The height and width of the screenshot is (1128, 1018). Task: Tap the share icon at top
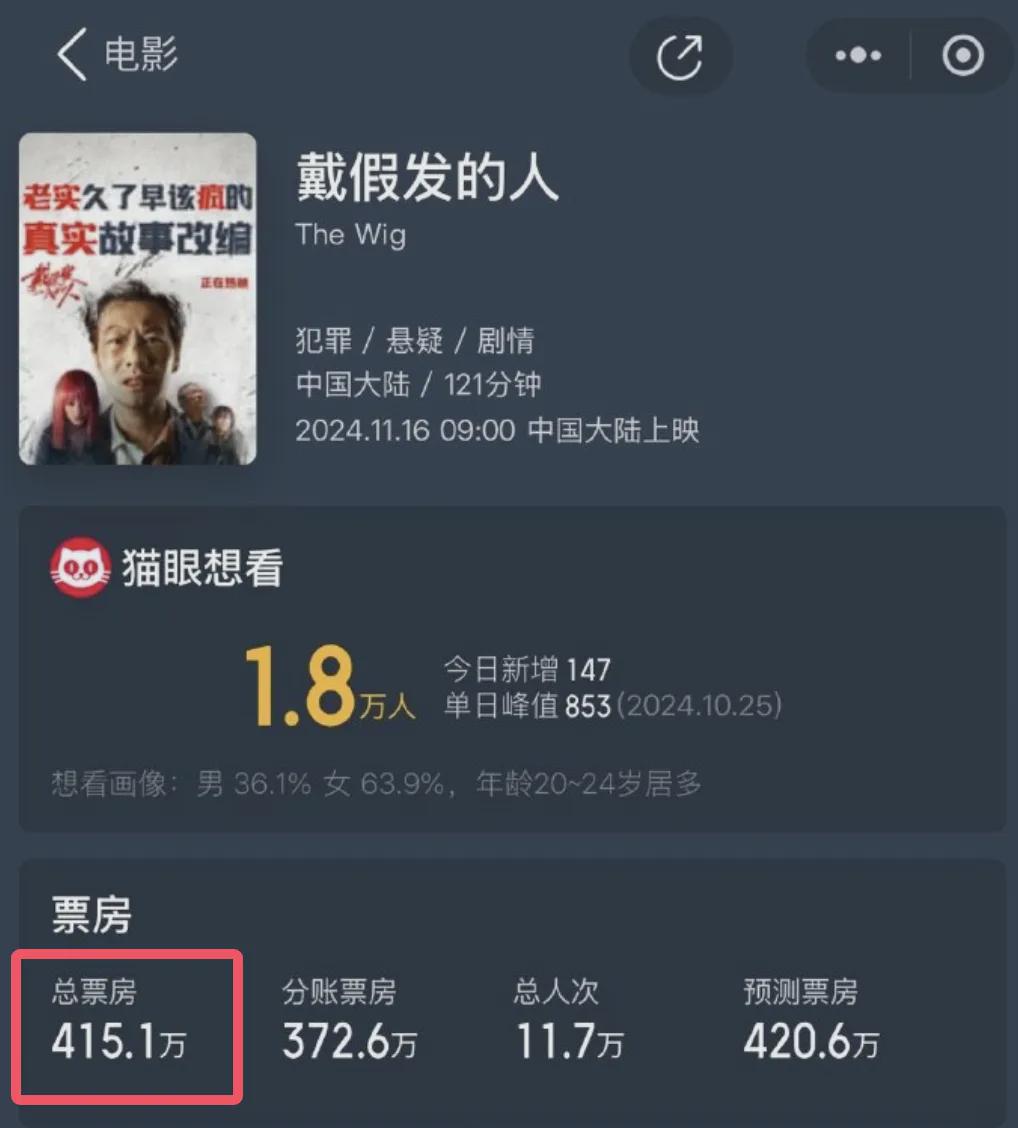680,56
